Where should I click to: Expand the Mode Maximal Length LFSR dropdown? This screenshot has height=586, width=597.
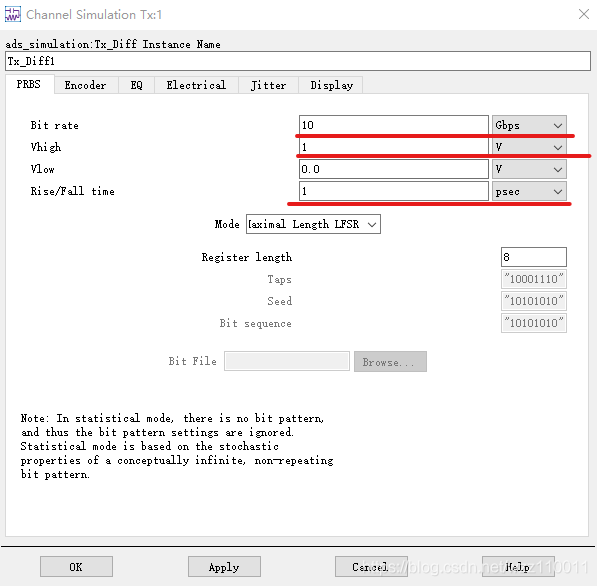pos(313,224)
